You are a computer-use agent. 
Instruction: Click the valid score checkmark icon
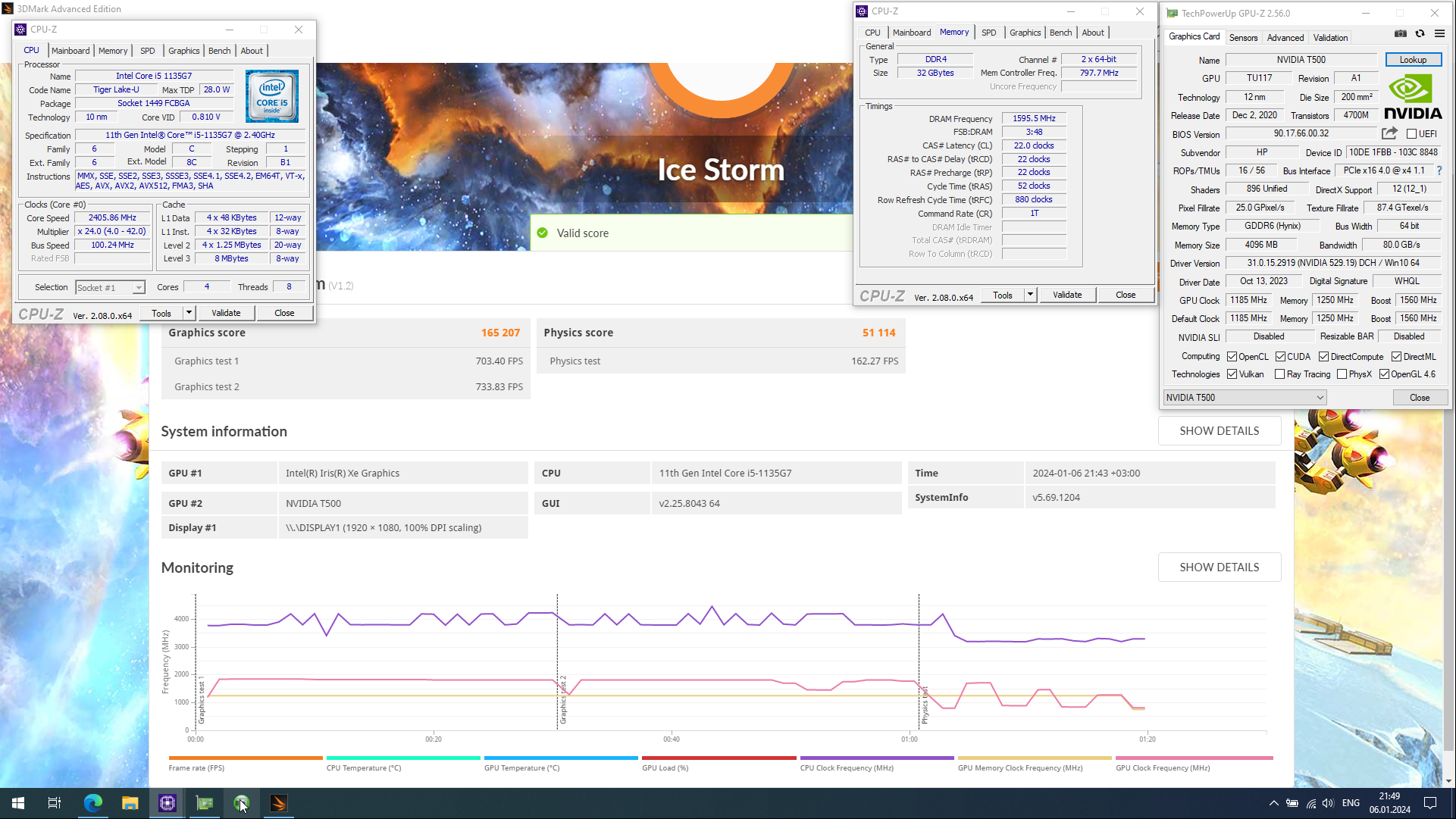(x=543, y=233)
